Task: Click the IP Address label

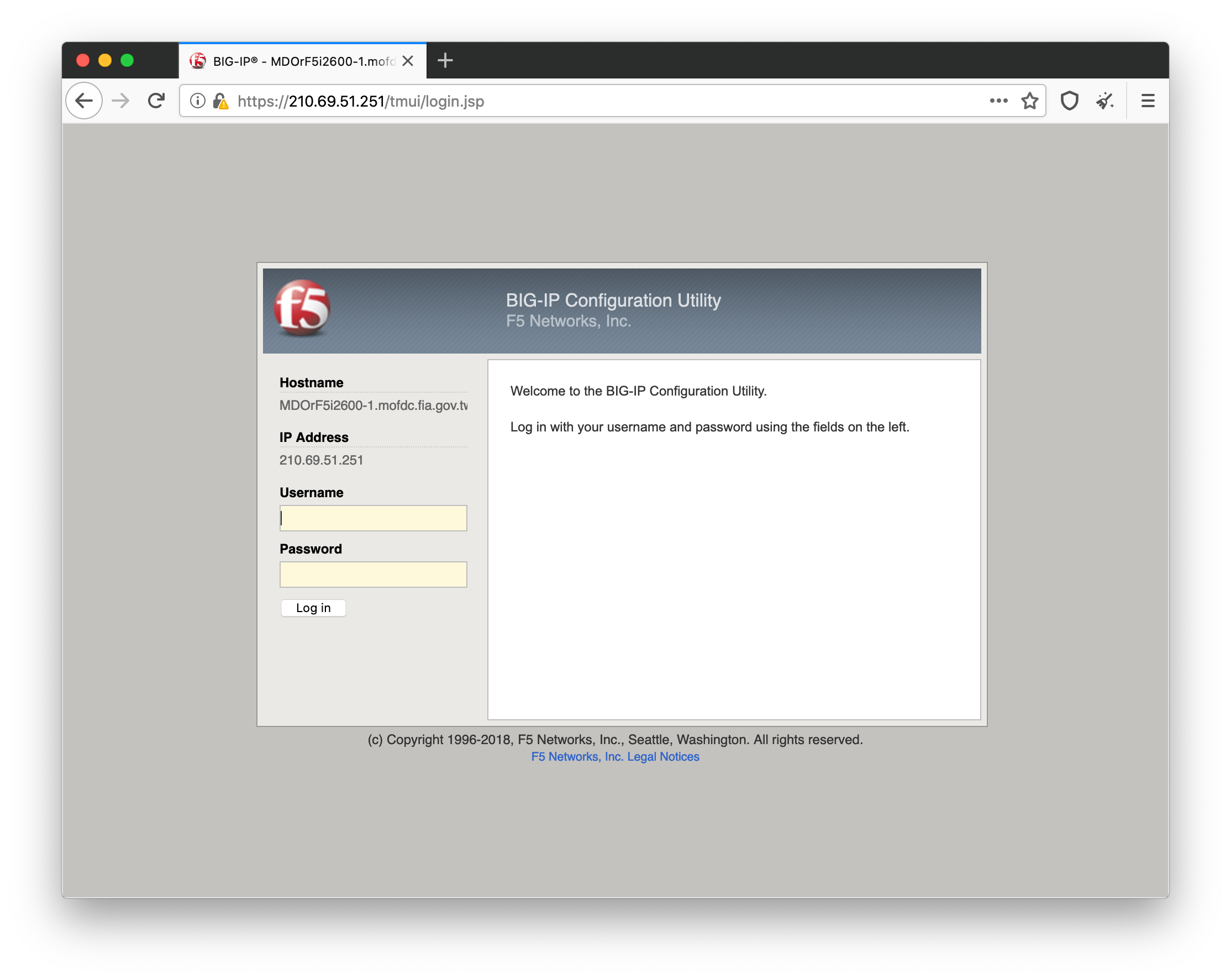Action: (x=313, y=437)
